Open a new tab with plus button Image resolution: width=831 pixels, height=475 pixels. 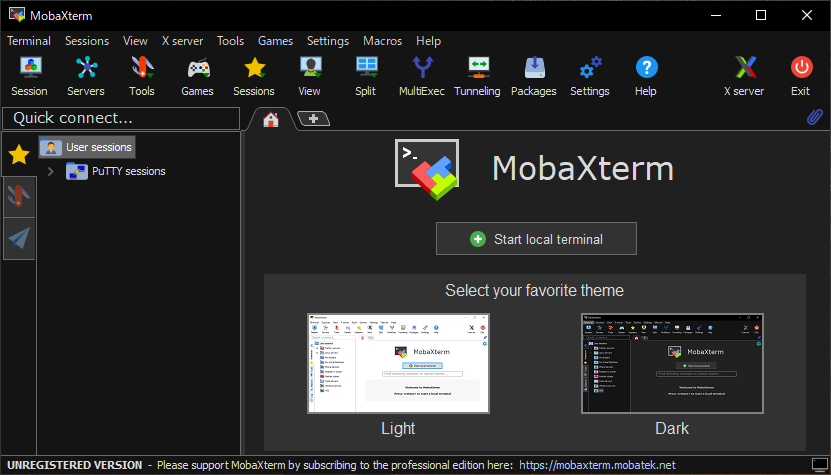(313, 119)
